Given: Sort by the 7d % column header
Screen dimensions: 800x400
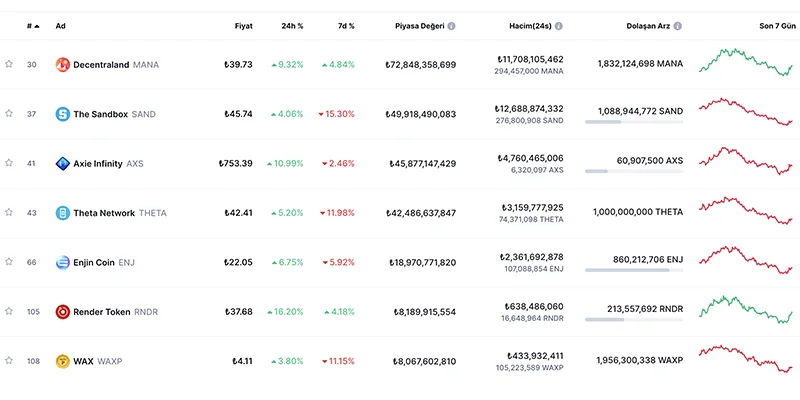Looking at the screenshot, I should (x=345, y=25).
